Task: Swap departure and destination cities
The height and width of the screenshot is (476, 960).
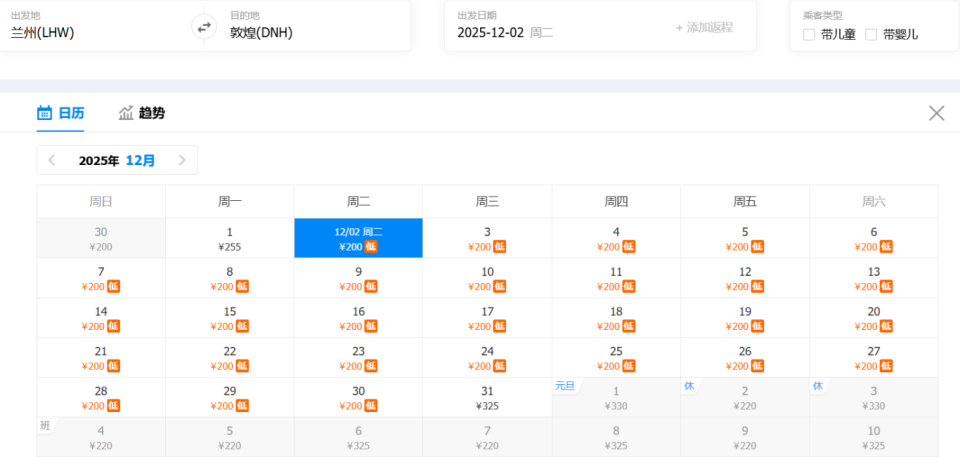Action: coord(204,27)
